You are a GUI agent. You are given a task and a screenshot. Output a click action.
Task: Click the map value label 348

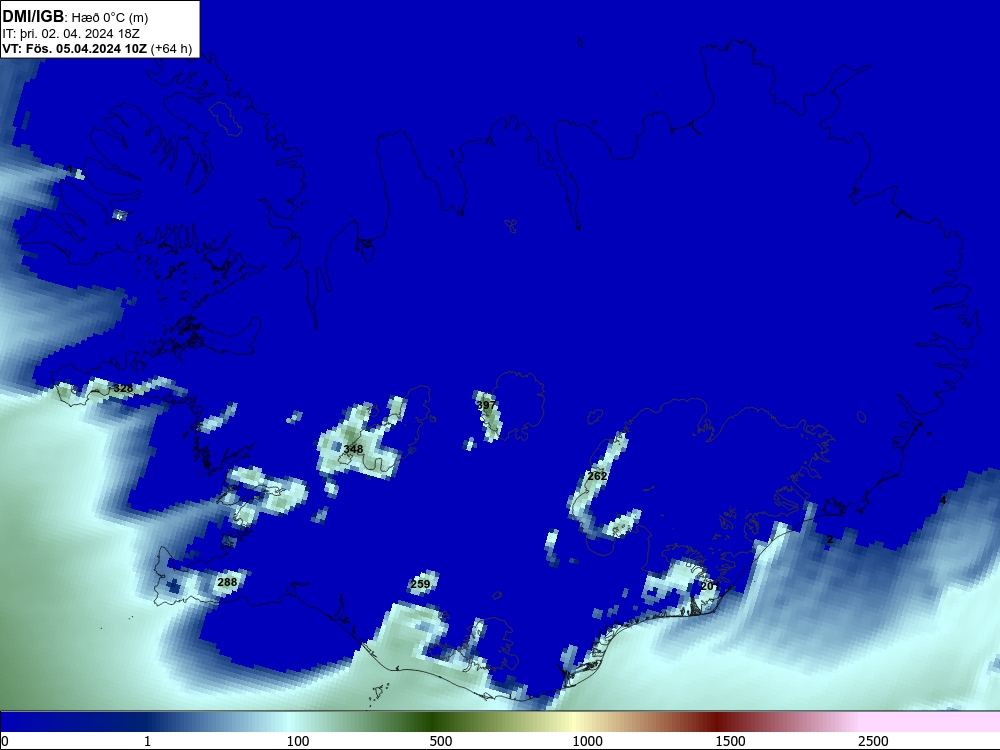tap(353, 449)
